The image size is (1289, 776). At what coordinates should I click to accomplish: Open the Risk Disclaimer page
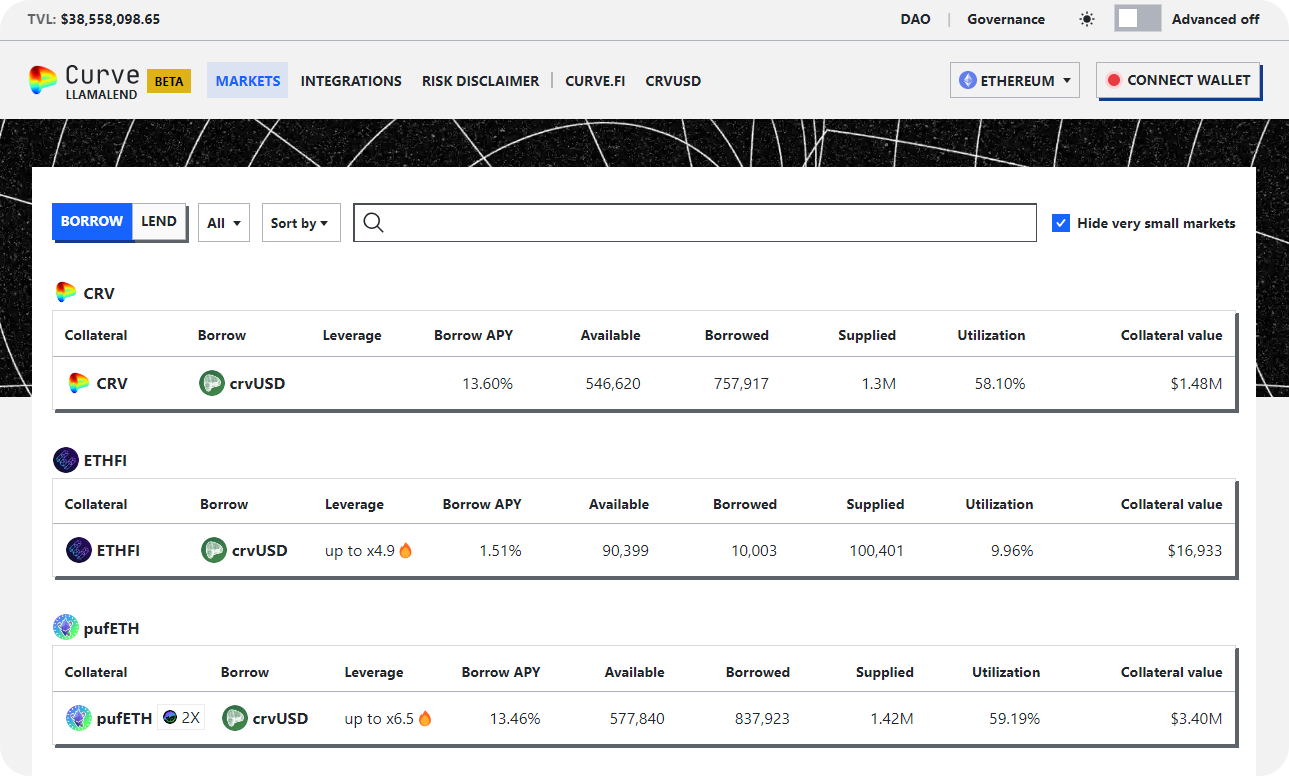point(480,81)
